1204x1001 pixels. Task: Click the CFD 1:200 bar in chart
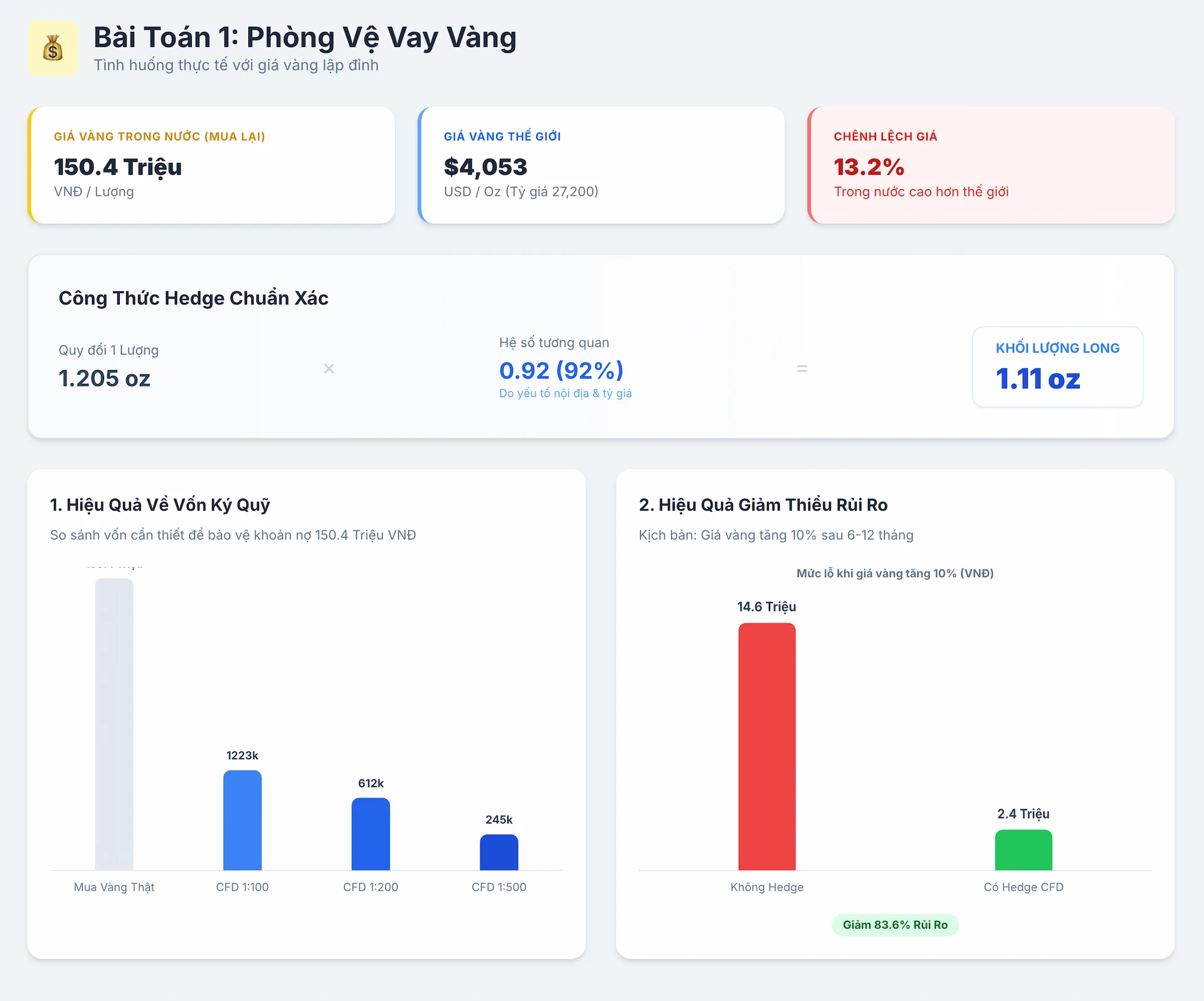(371, 834)
